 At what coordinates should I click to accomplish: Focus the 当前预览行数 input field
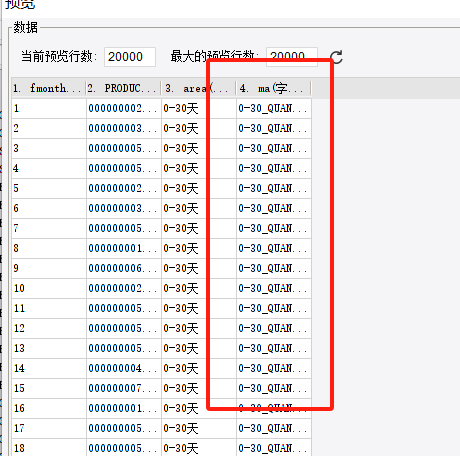coord(130,57)
